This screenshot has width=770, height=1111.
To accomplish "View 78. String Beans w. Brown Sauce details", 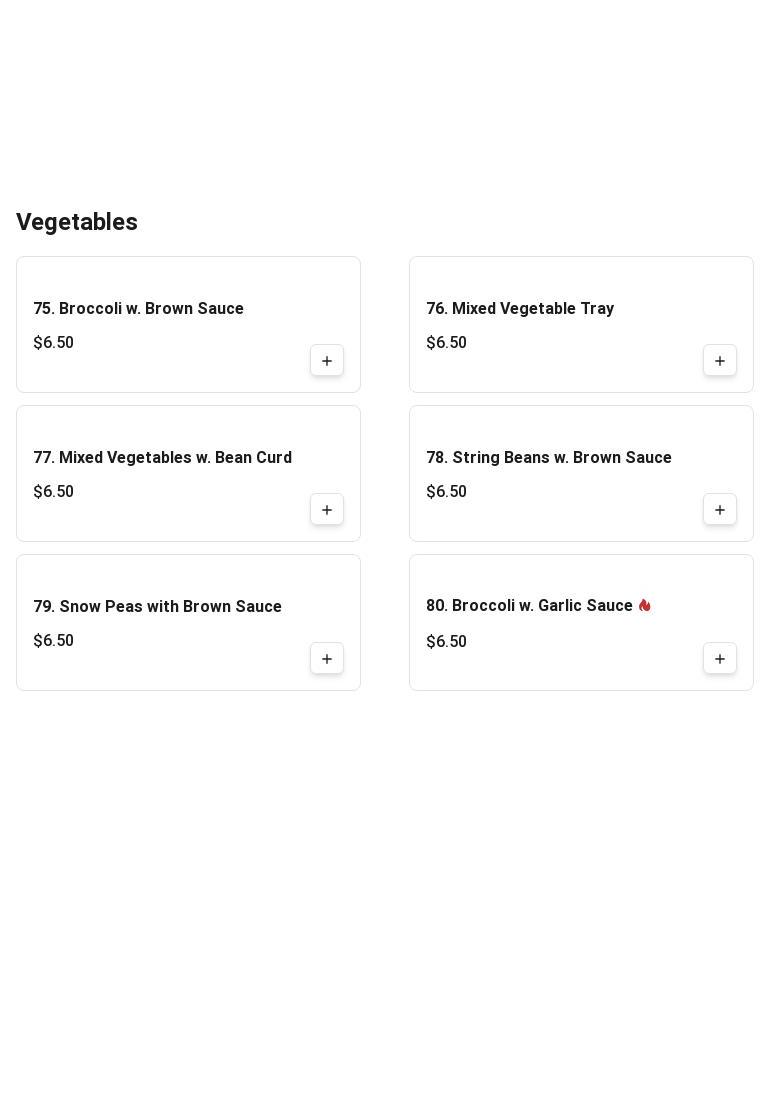I will tap(549, 458).
